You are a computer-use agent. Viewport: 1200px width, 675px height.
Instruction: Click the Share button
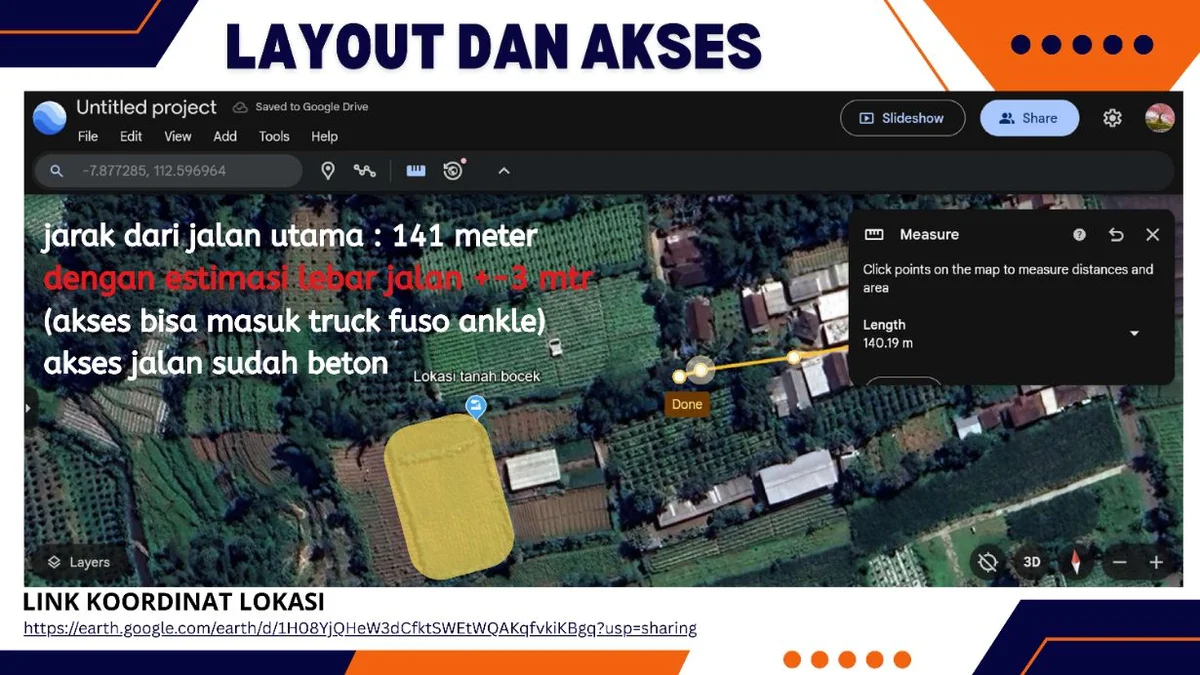click(x=1029, y=118)
